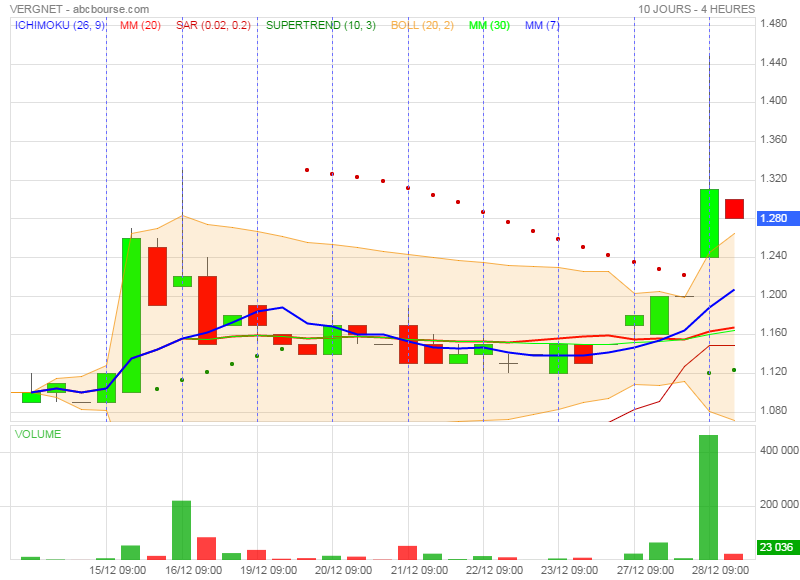Viewport: 800px width, 580px height.
Task: Click the 1.320 price axis label
Action: [773, 178]
